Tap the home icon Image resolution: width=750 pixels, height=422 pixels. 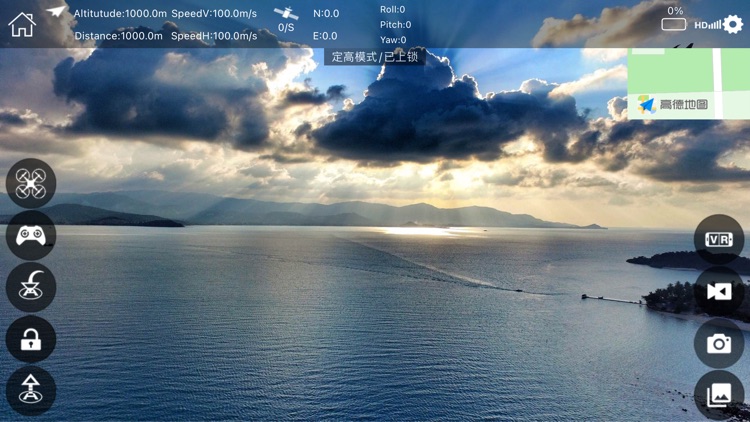(x=22, y=24)
